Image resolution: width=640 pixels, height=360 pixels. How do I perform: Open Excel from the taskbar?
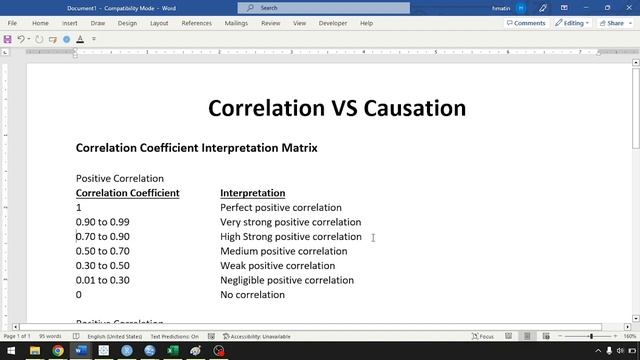173,351
